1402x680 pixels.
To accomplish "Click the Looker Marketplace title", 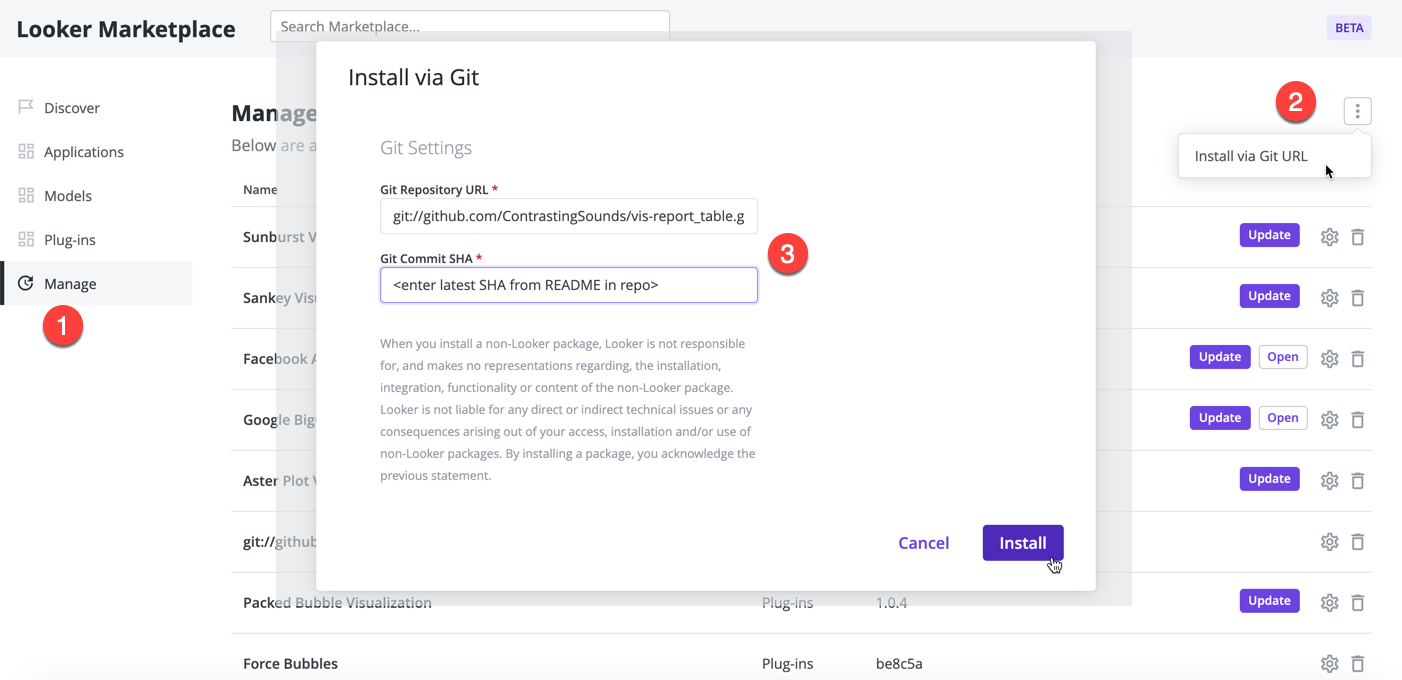I will point(126,29).
